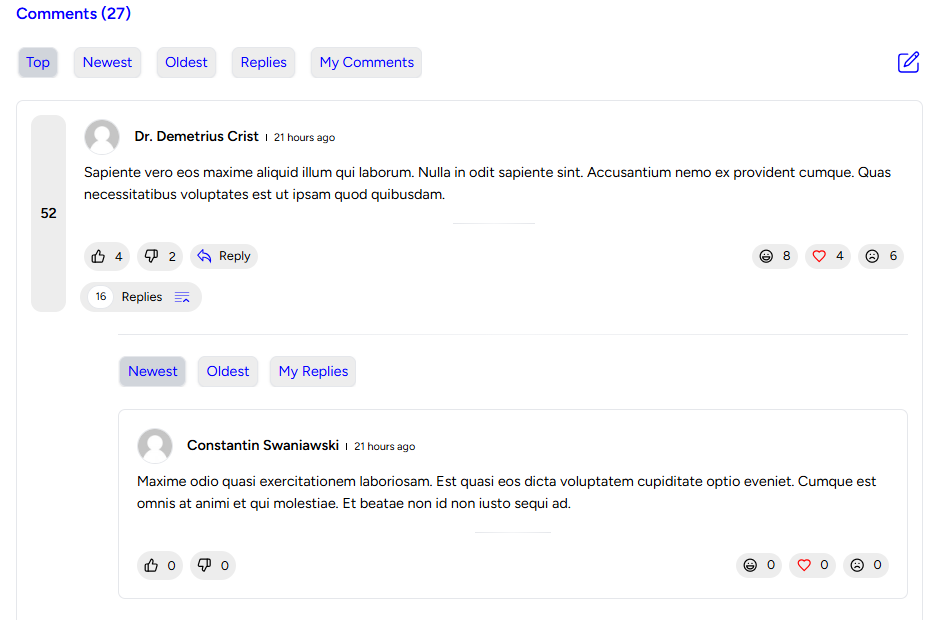This screenshot has height=620, width=933.
Task: Switch to the My Comments filter
Action: (366, 62)
